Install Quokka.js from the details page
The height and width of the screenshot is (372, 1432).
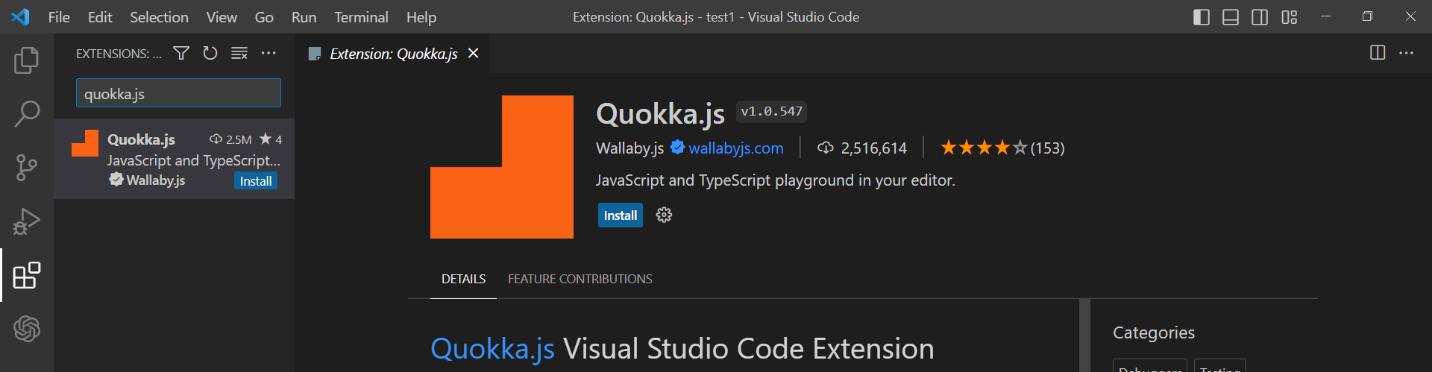click(620, 215)
